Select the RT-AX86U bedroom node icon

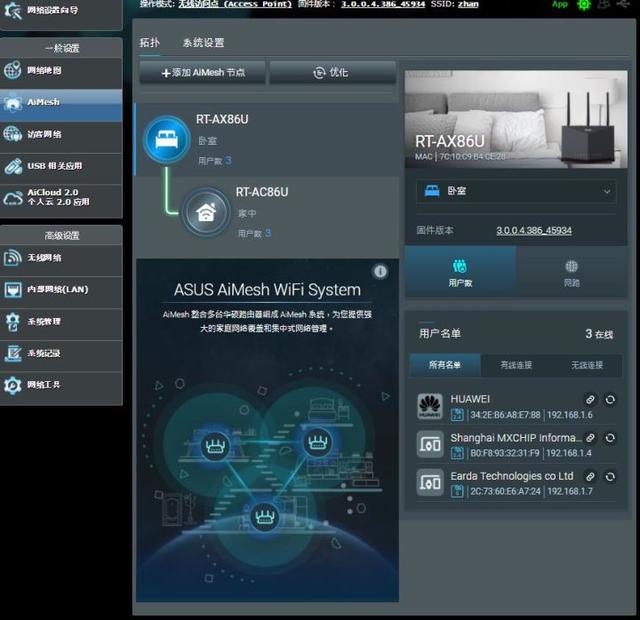point(167,140)
